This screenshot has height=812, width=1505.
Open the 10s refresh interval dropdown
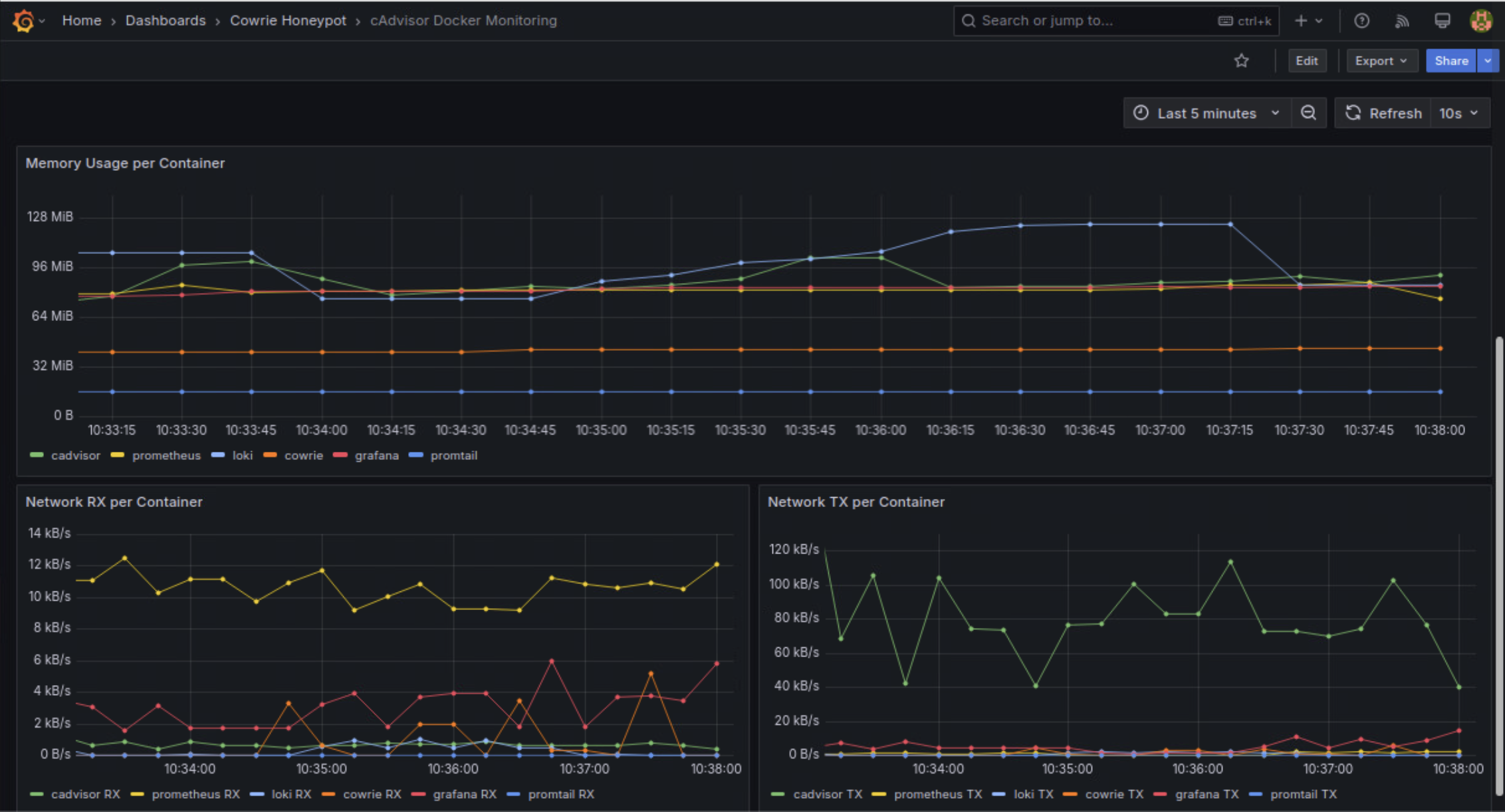pyautogui.click(x=1460, y=113)
